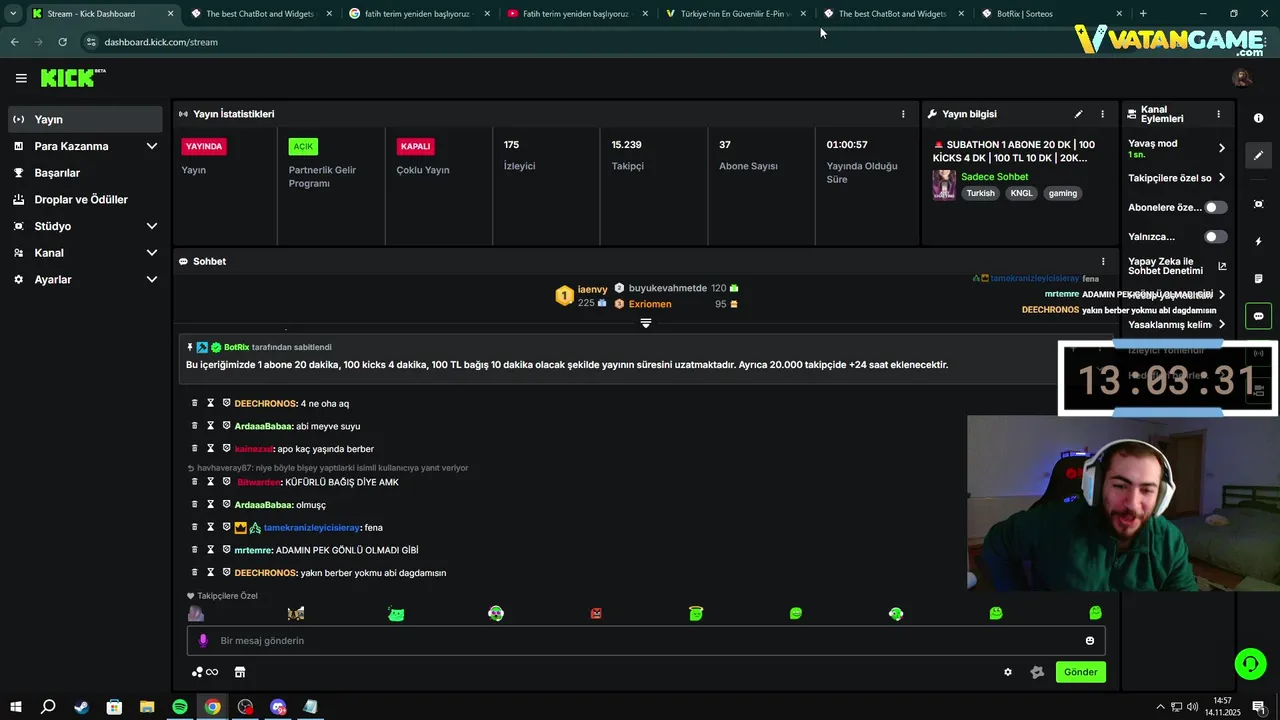1280x720 pixels.
Task: Open the shop icon below message box
Action: [240, 672]
